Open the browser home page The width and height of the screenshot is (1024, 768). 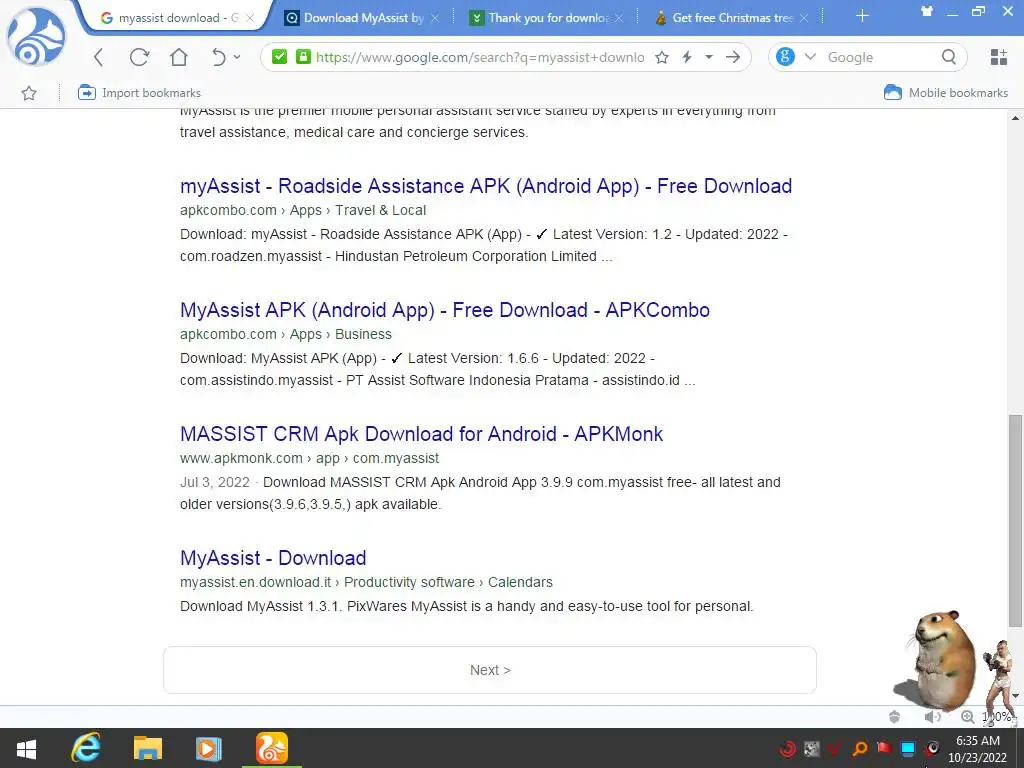pyautogui.click(x=178, y=57)
